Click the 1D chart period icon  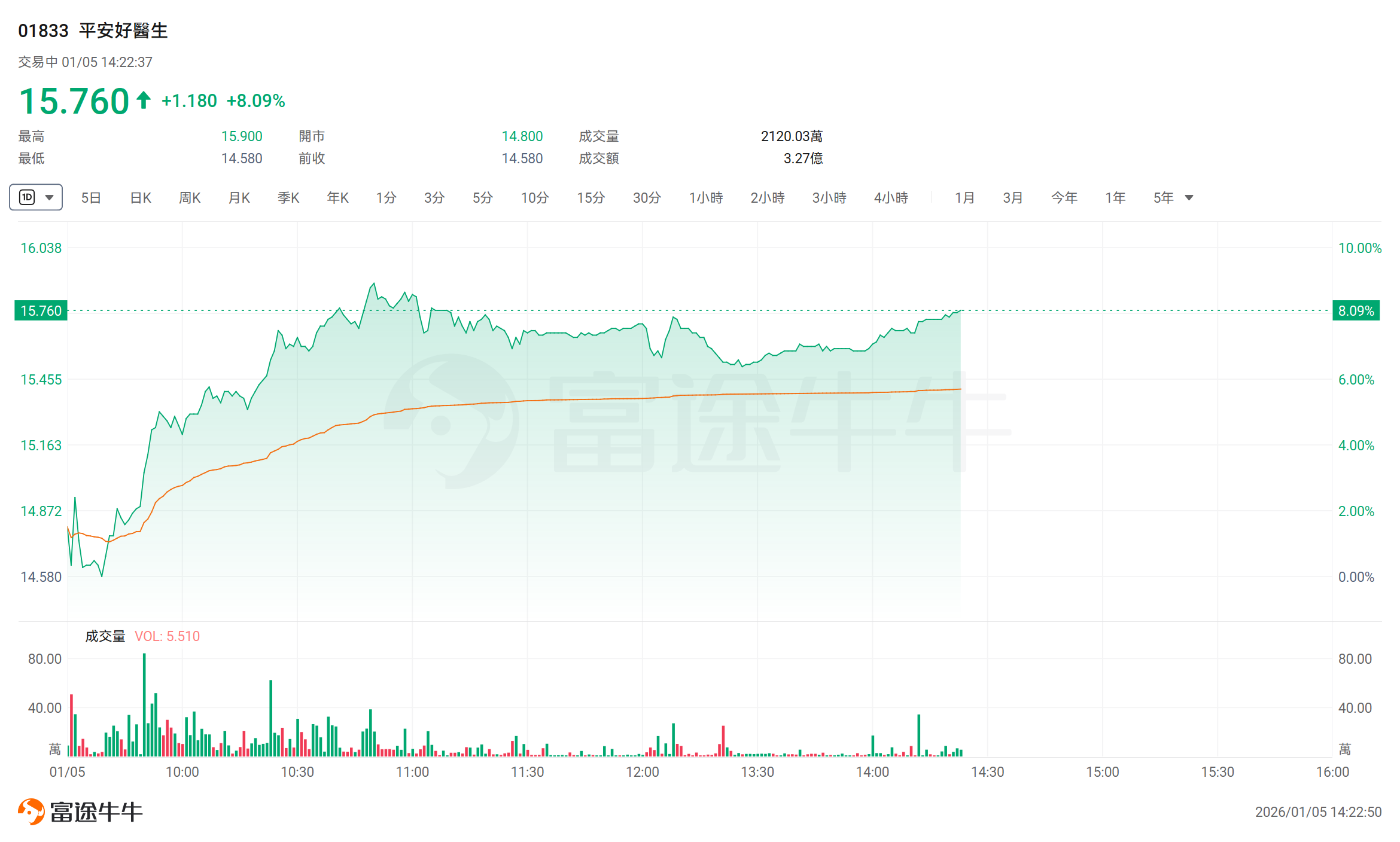click(x=28, y=197)
